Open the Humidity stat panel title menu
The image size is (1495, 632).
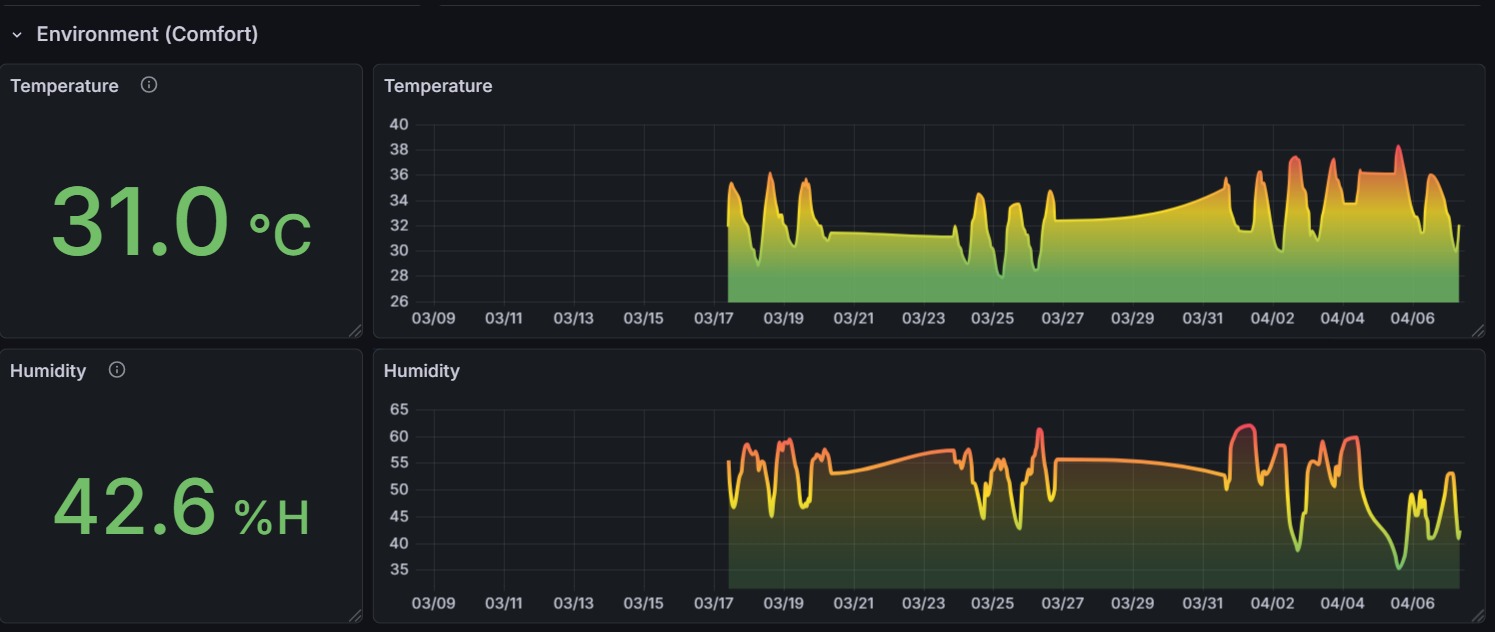tap(48, 370)
